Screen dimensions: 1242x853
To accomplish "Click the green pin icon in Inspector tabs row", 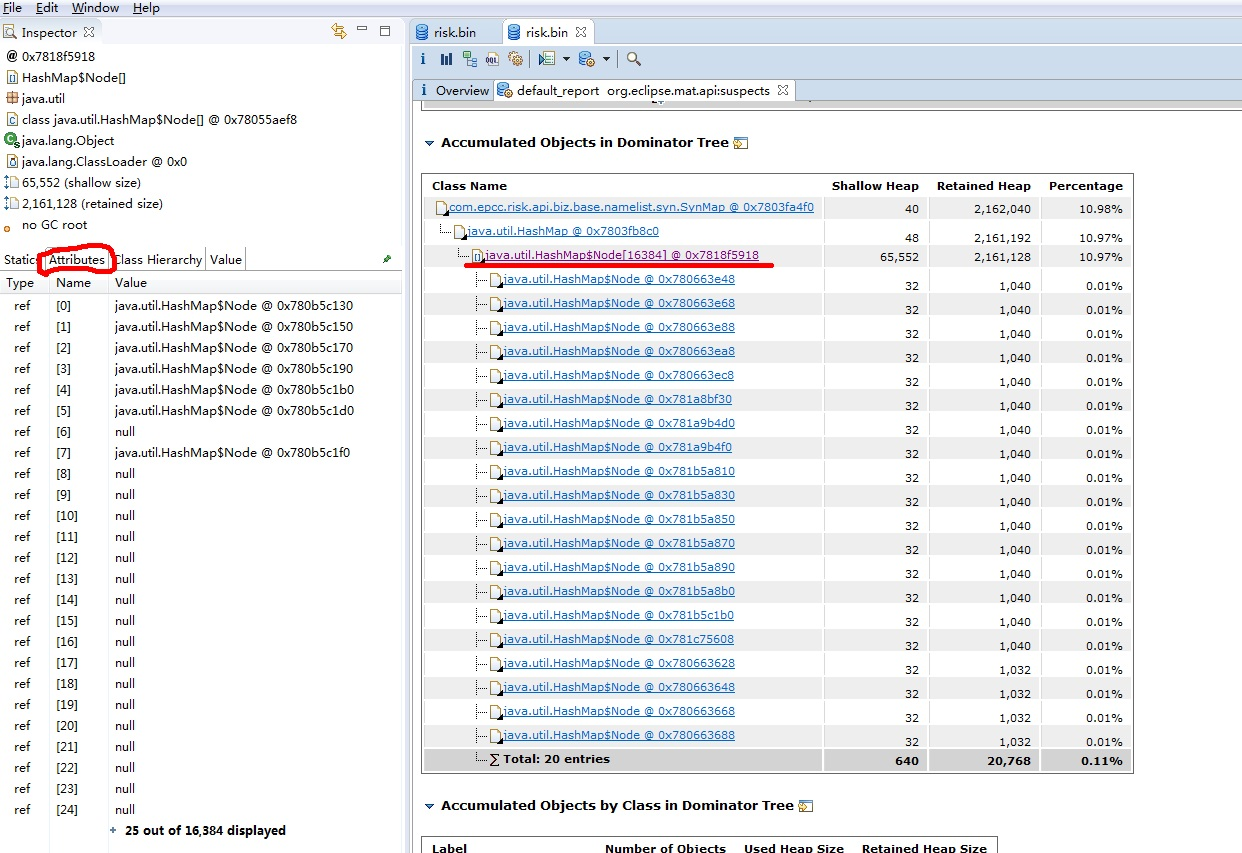I will 387,259.
